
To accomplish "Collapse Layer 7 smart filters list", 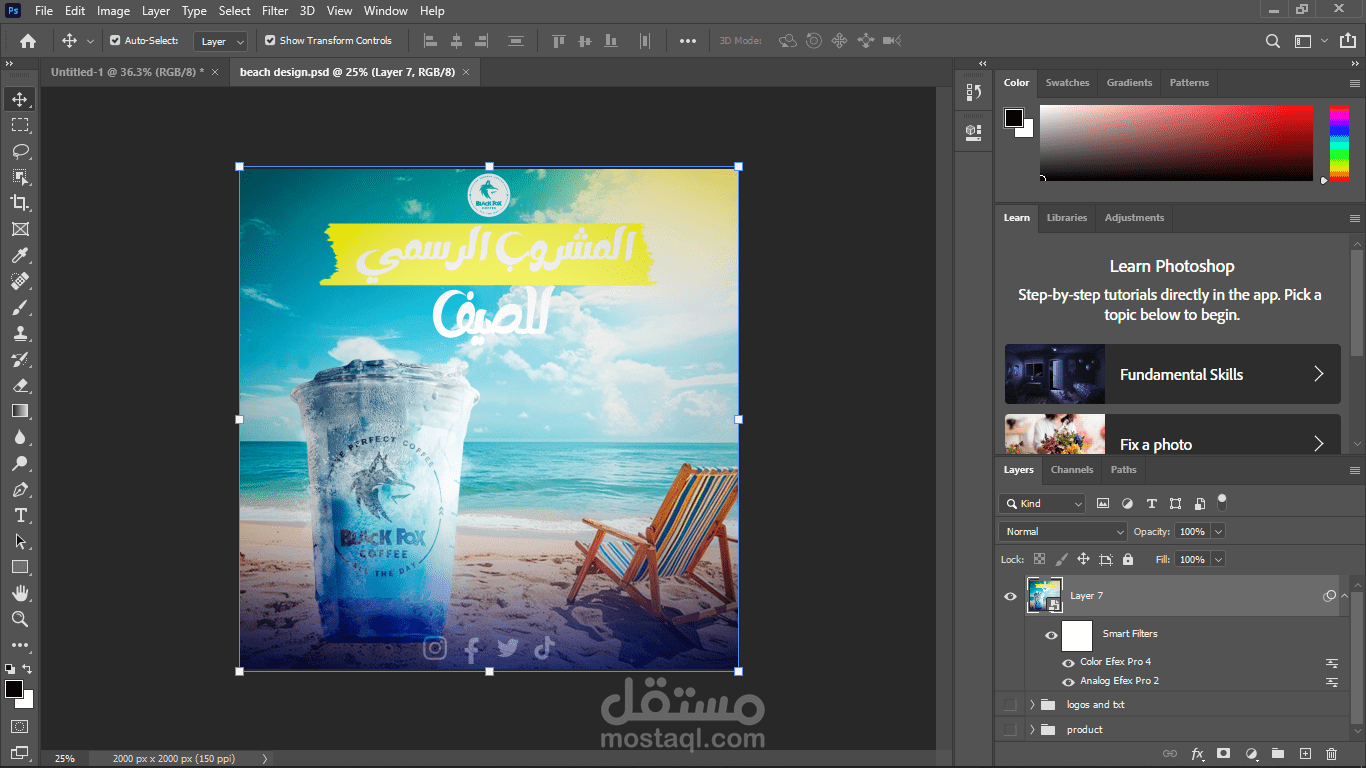I will (x=1344, y=596).
